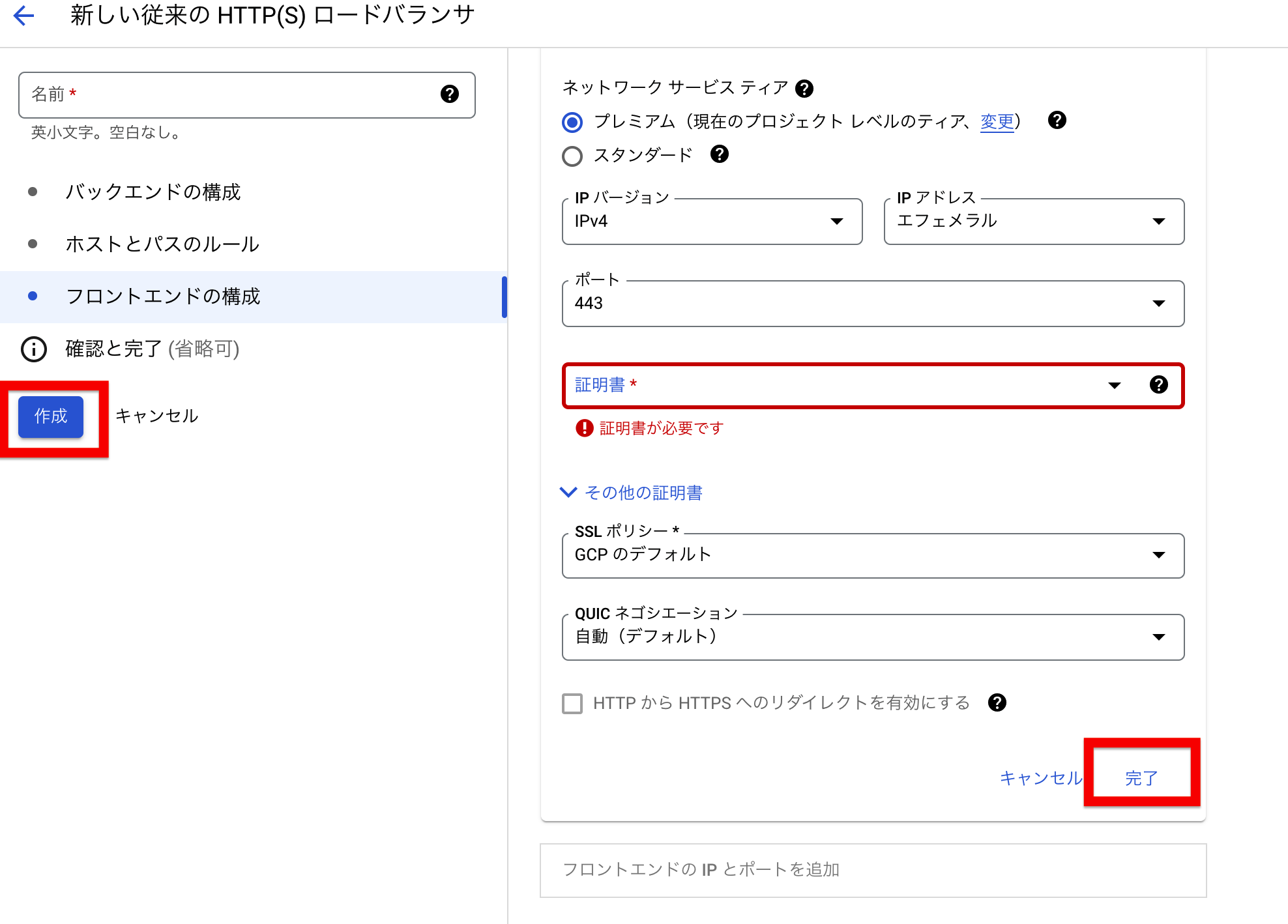
Task: Open the QUIC ネゴシエーション dropdown
Action: pos(1158,637)
